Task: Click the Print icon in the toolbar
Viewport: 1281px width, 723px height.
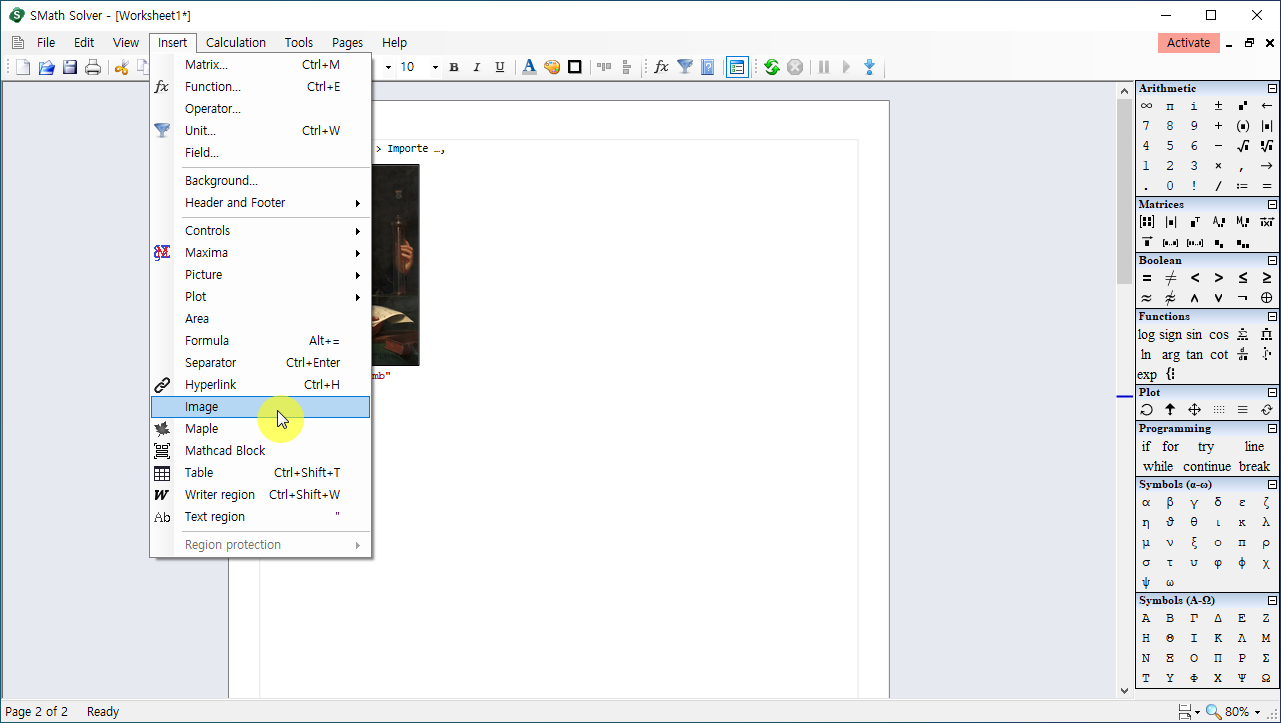Action: [x=93, y=67]
